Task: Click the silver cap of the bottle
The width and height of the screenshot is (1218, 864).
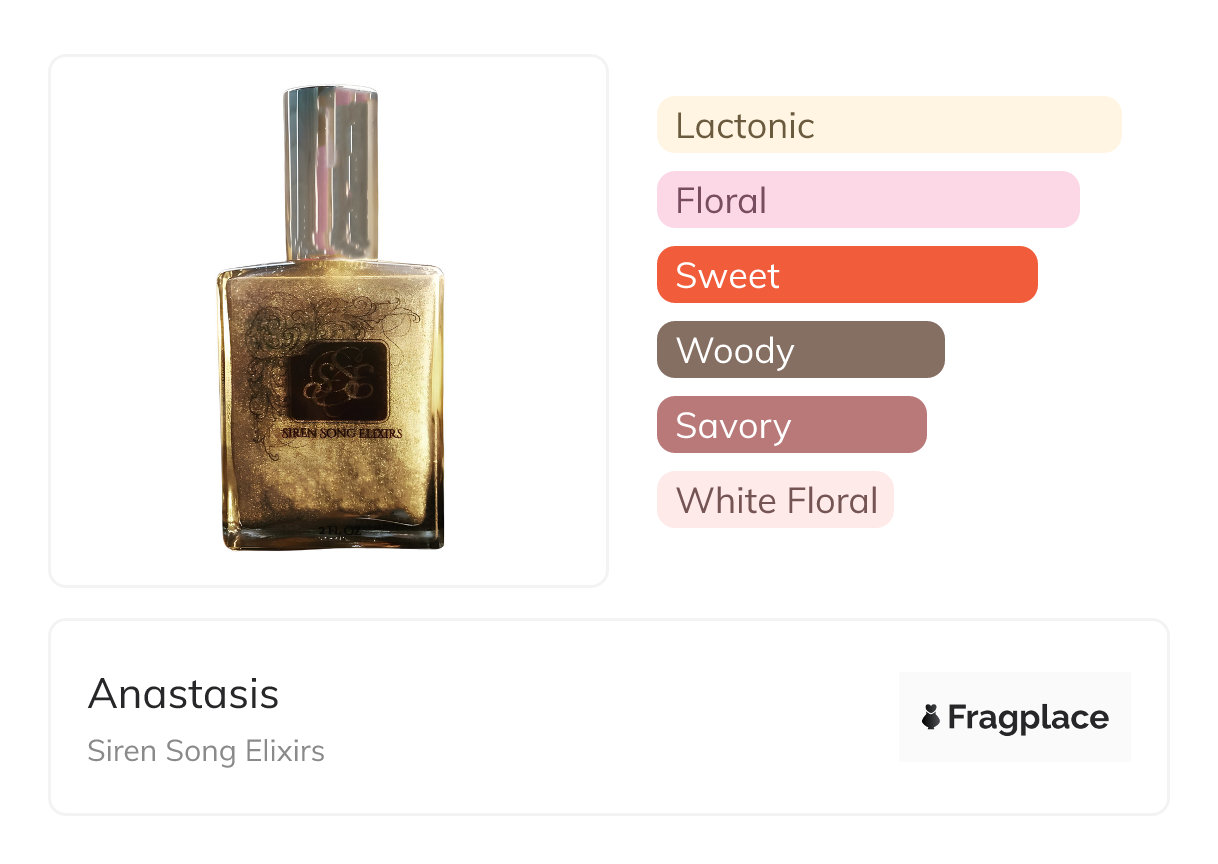Action: coord(331,172)
